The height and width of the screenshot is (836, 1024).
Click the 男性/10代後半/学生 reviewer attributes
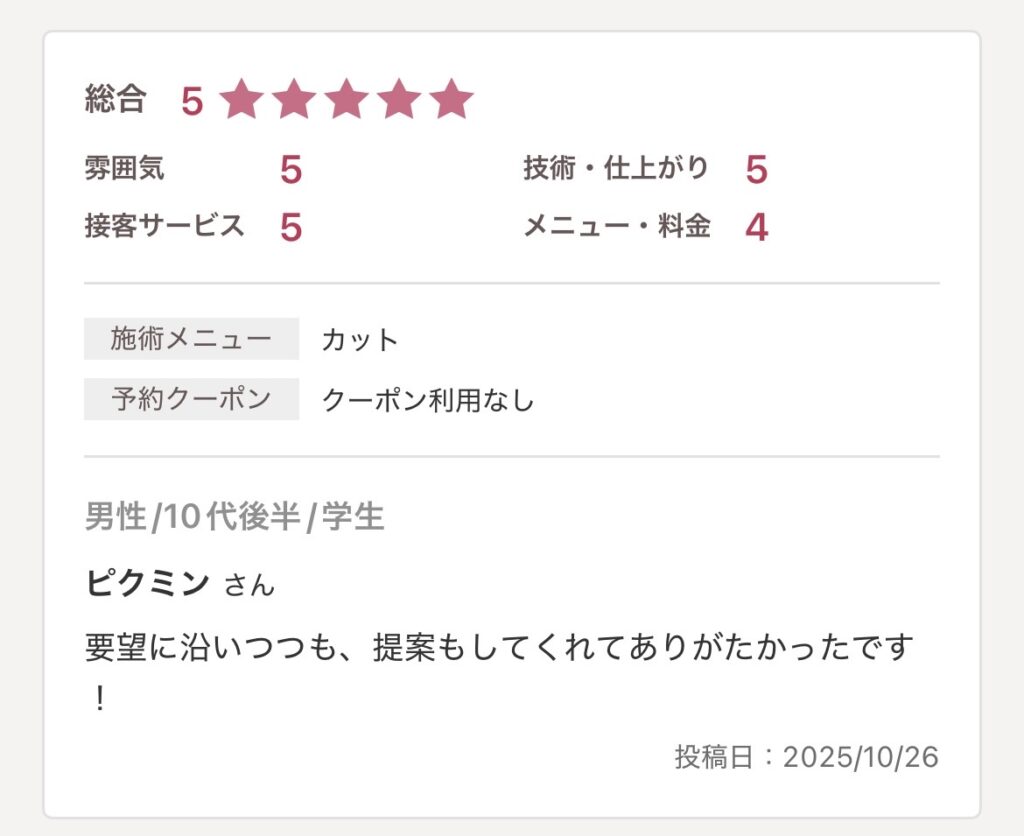point(235,517)
